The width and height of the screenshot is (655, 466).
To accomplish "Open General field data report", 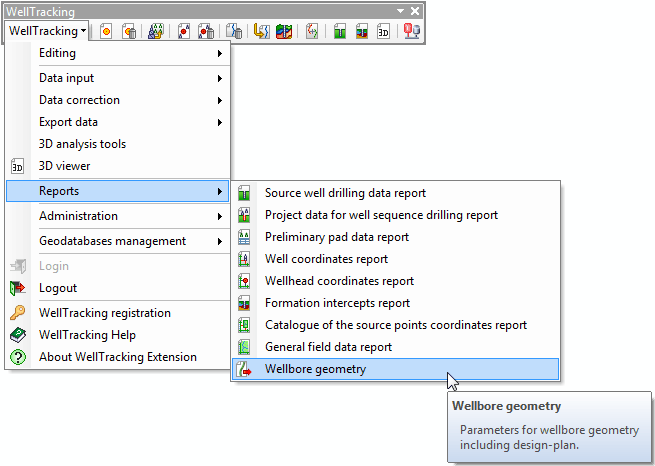I will (x=396, y=347).
